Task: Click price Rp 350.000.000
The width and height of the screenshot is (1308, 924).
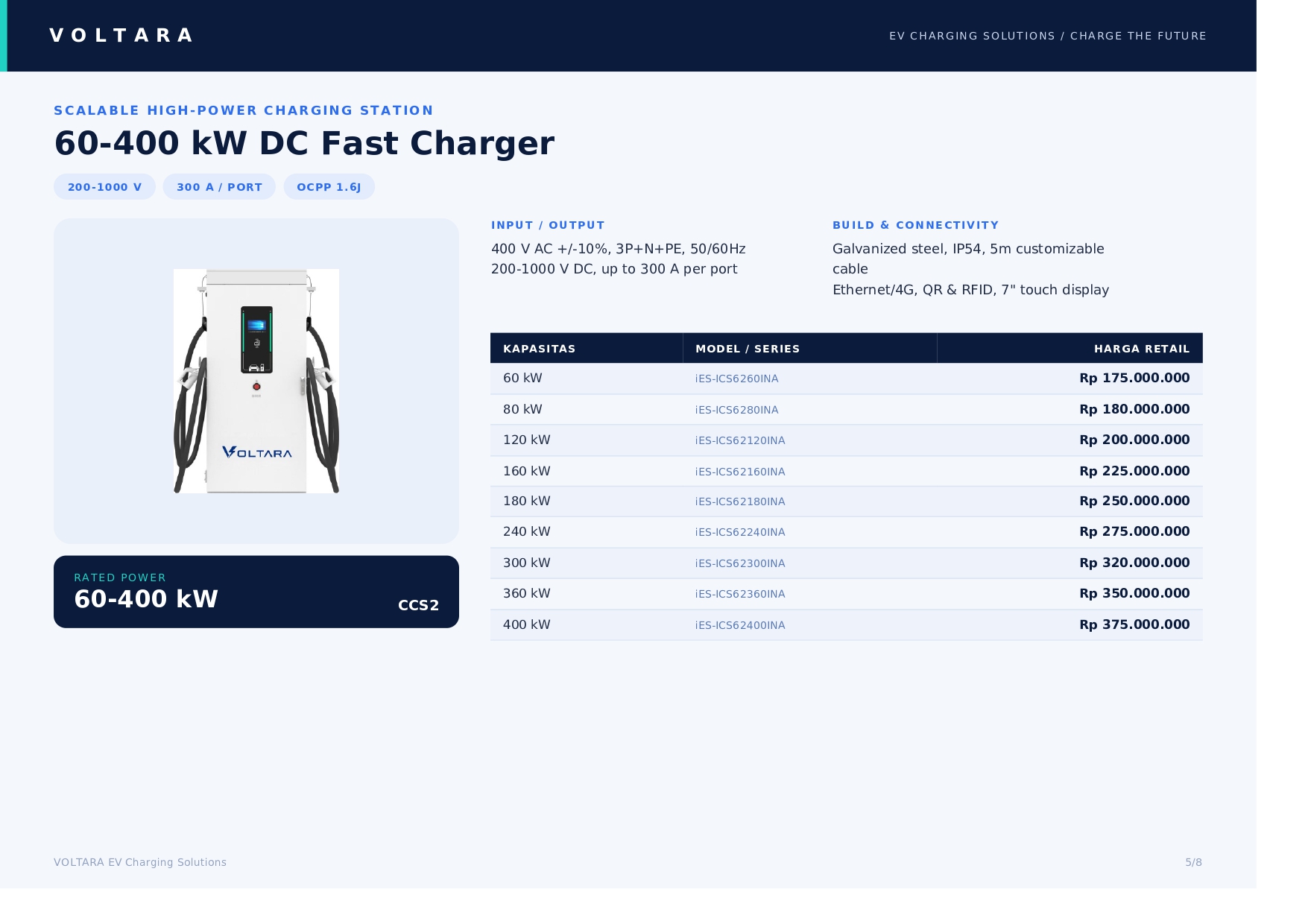Action: [1134, 593]
